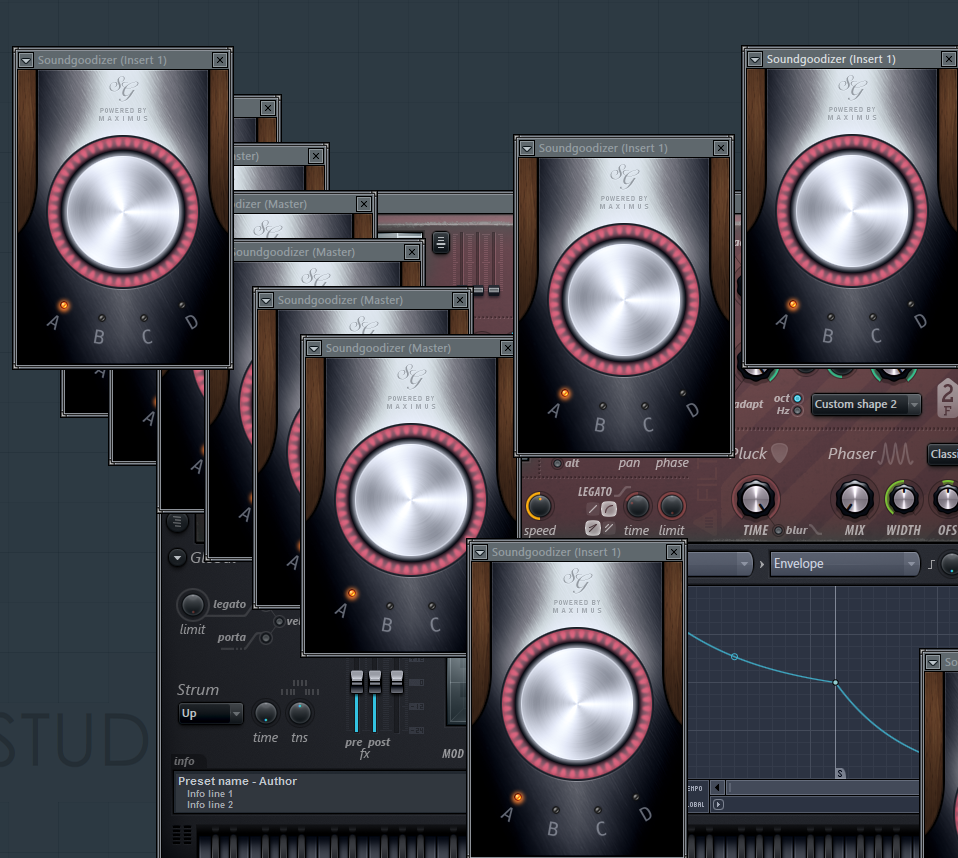Click the Strum tns knob
Screen dimensions: 958x858
pyautogui.click(x=299, y=713)
